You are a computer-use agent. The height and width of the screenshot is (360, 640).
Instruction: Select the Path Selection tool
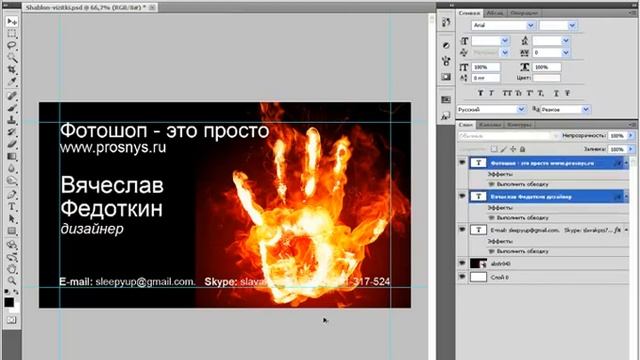click(12, 219)
